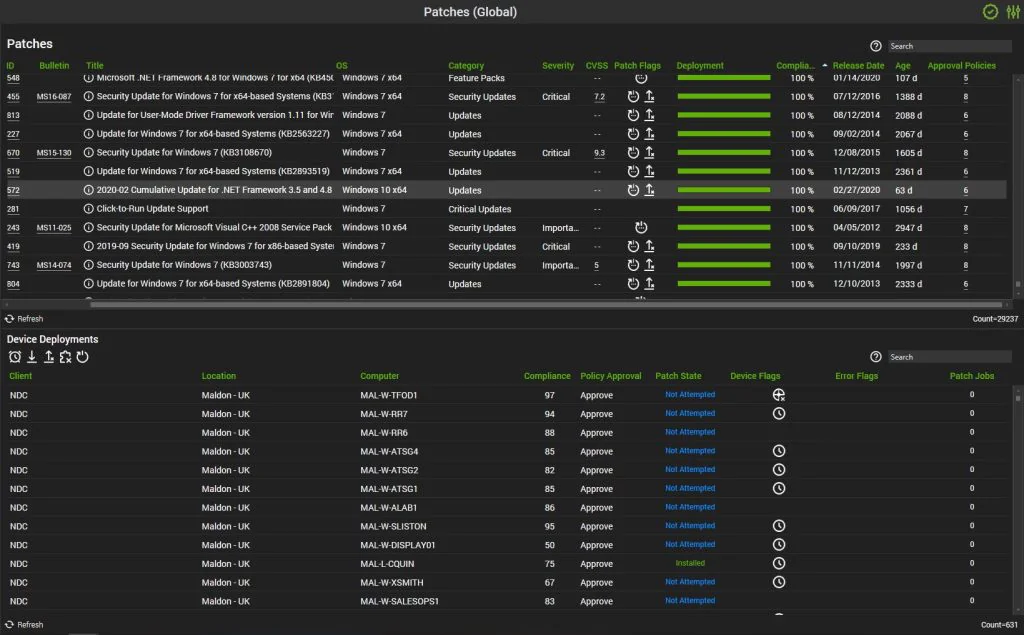The image size is (1024, 635).
Task: Click the Device Deployments search field
Action: 949,357
